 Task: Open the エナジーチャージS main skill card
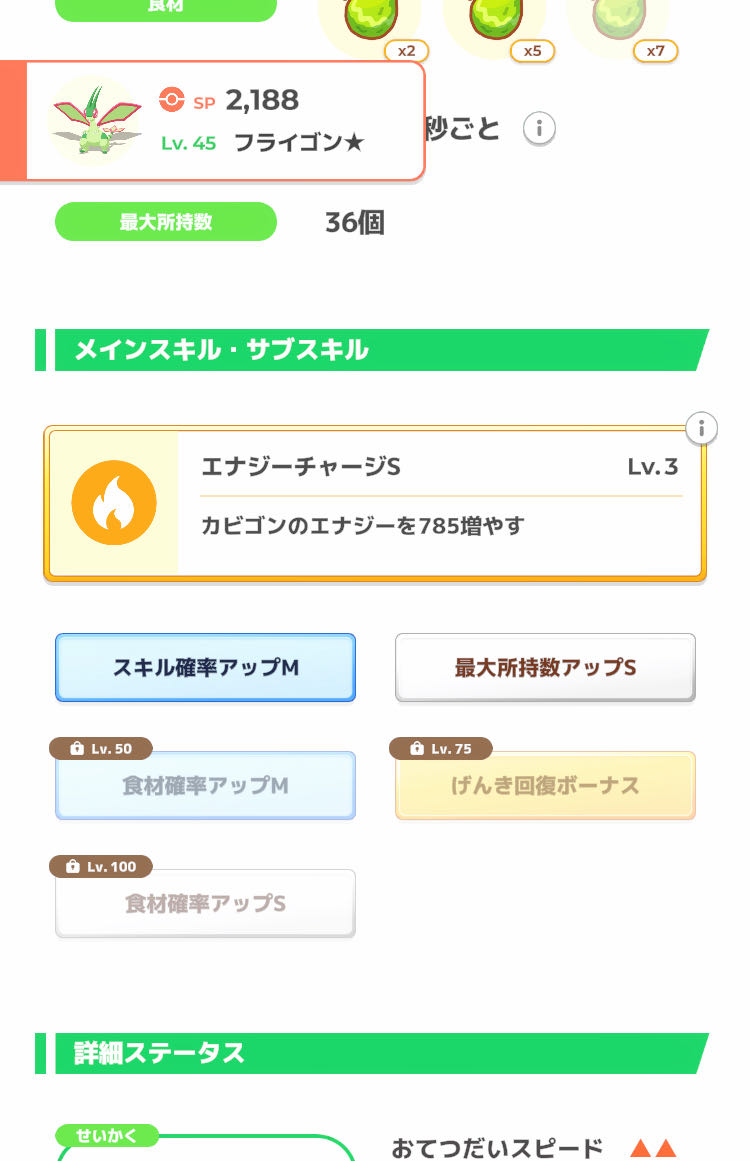(x=440, y=503)
